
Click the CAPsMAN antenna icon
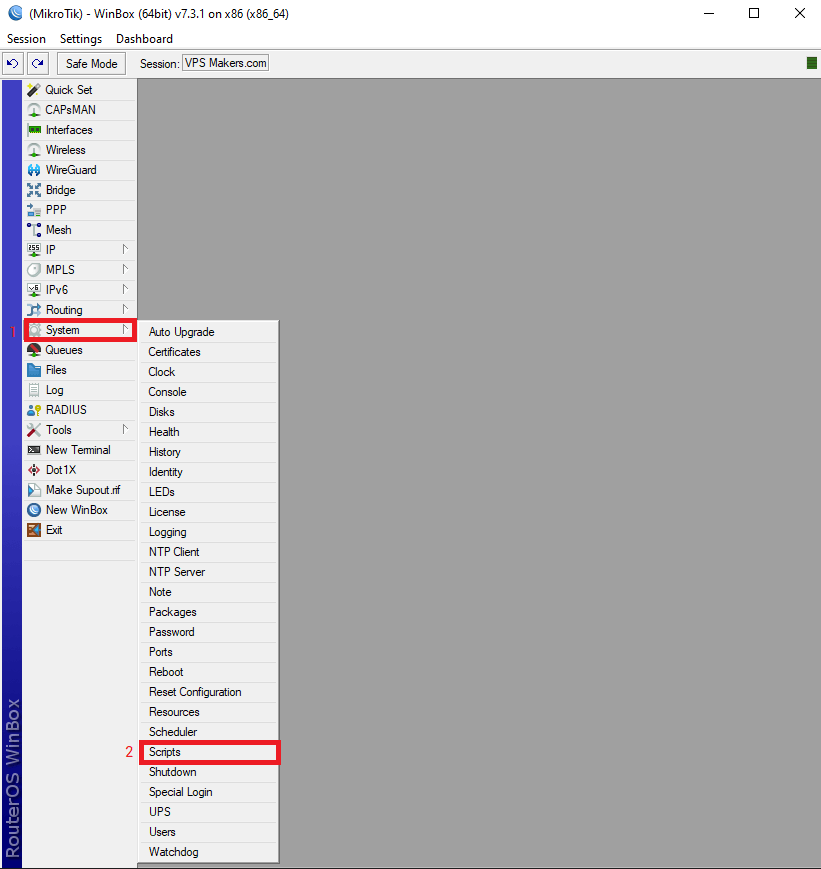tap(34, 110)
